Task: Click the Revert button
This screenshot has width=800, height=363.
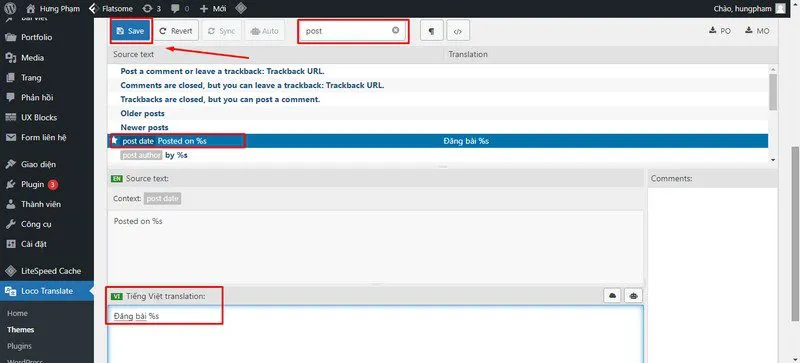Action: pos(176,31)
